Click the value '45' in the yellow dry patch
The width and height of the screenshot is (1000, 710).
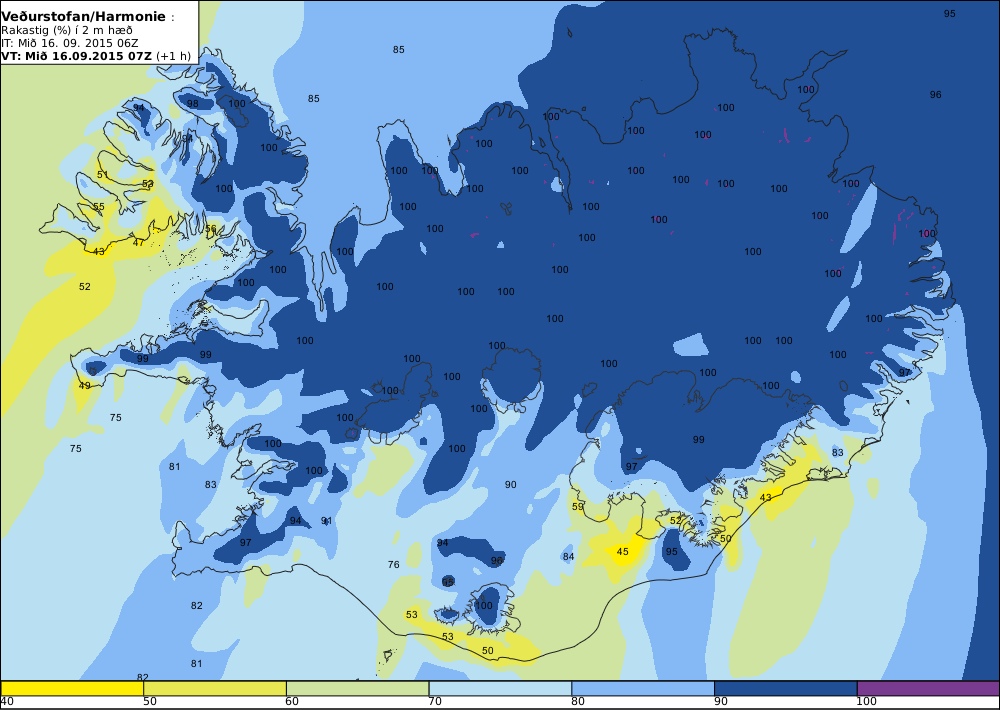pos(622,552)
